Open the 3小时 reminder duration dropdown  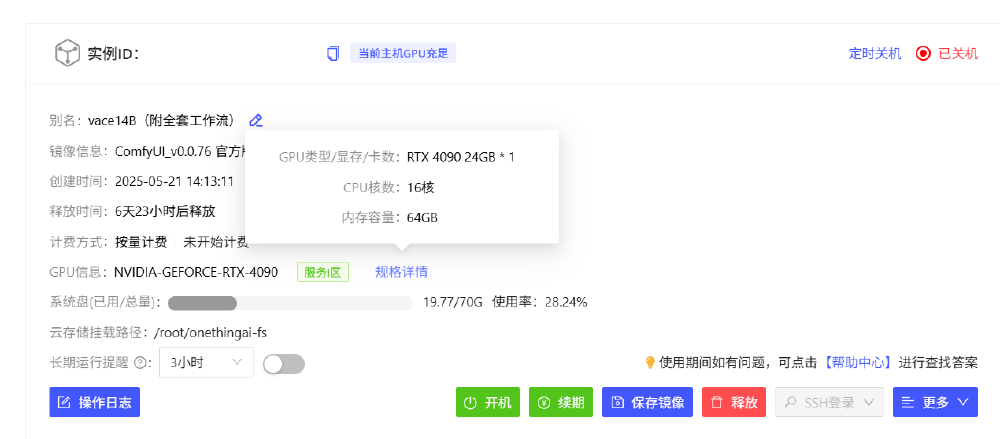(x=206, y=362)
